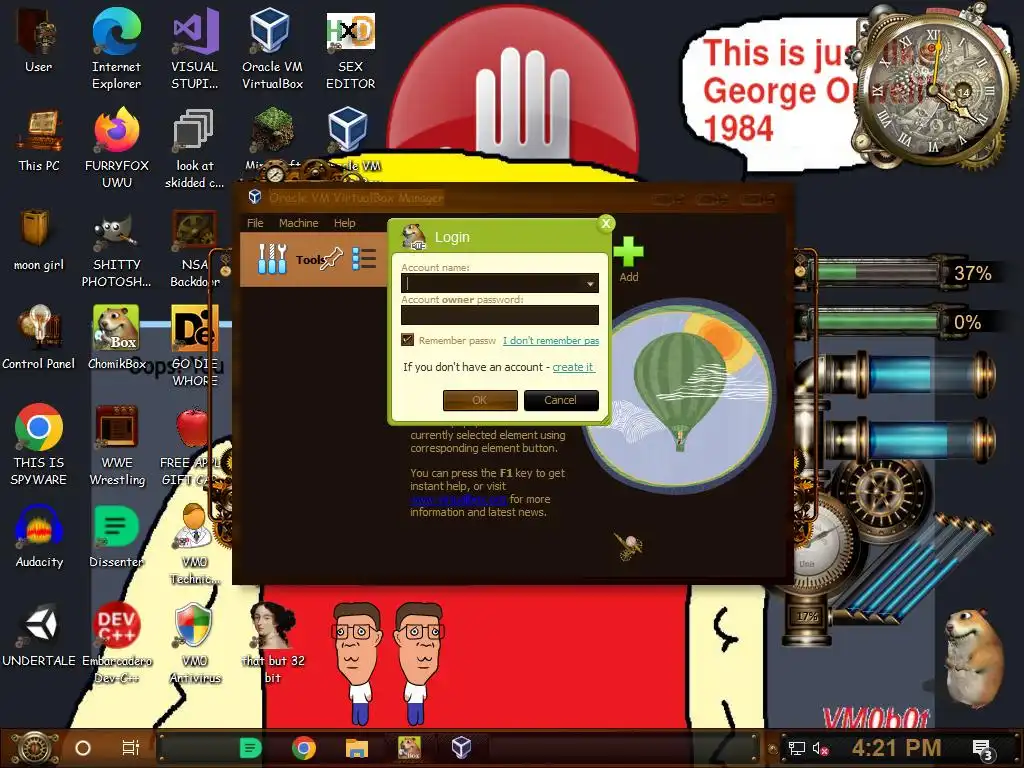Switch to ChomikBox taskbar icon
Image resolution: width=1024 pixels, height=768 pixels.
409,748
